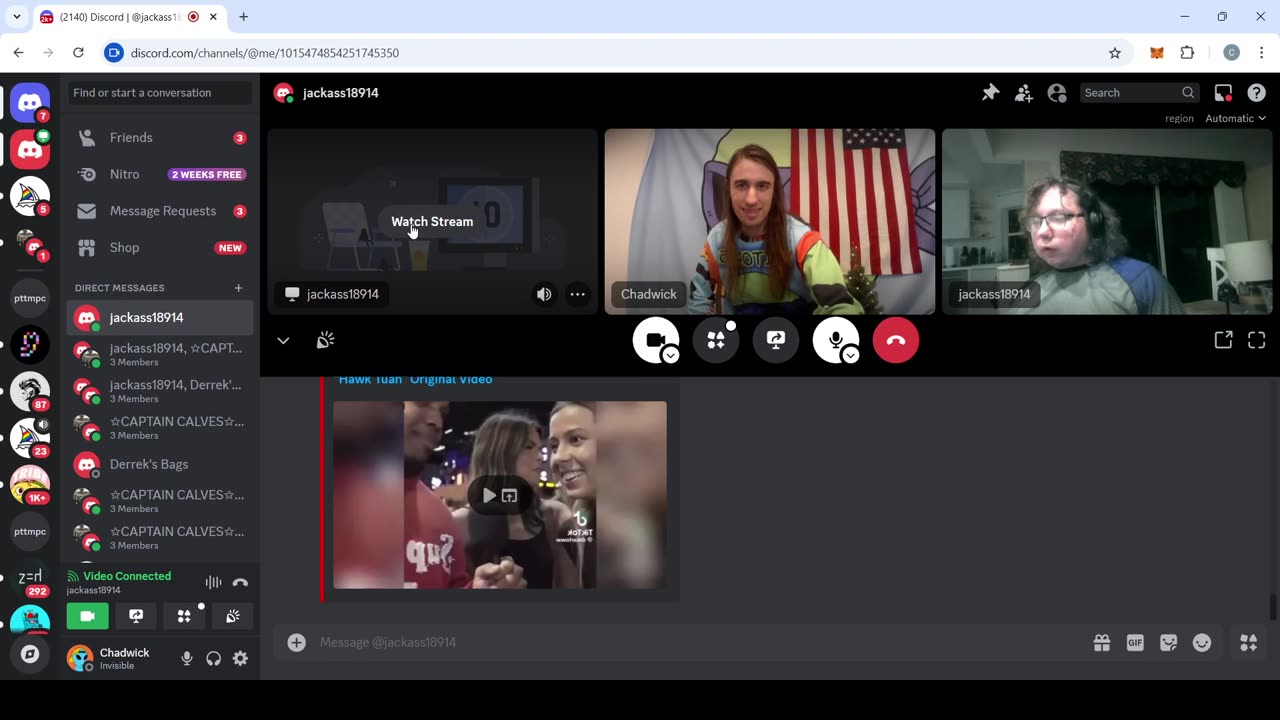Open the browser extensions puzzle icon
Image resolution: width=1280 pixels, height=720 pixels.
coord(1187,53)
